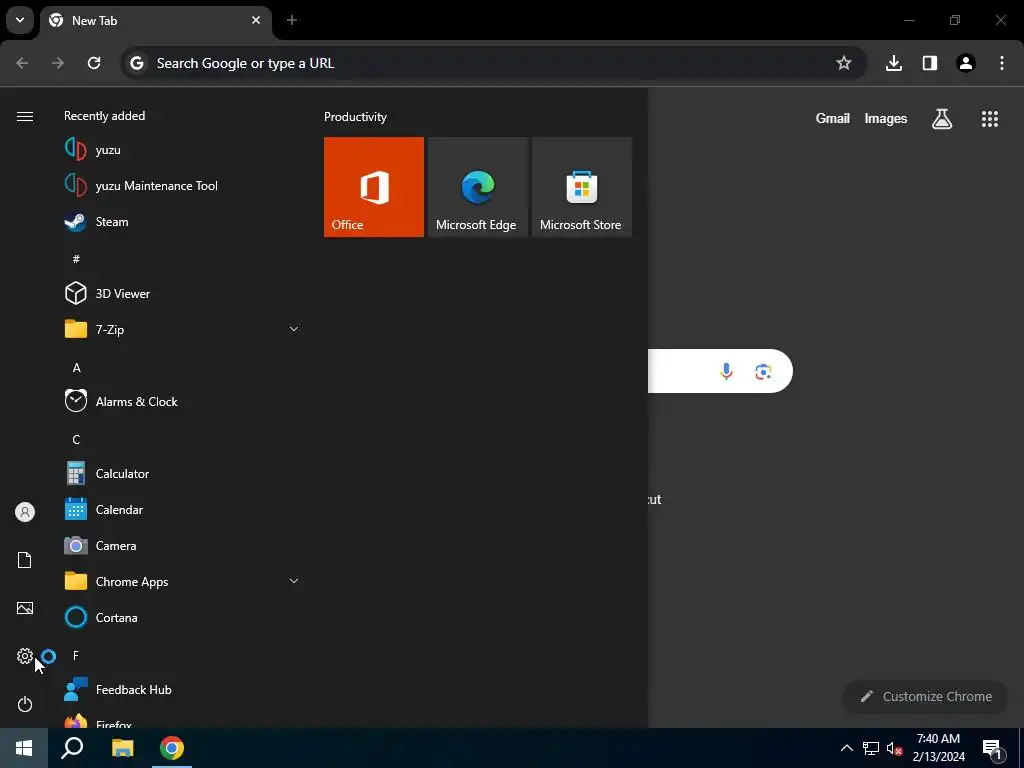
Task: Open Google Images link
Action: (x=886, y=118)
